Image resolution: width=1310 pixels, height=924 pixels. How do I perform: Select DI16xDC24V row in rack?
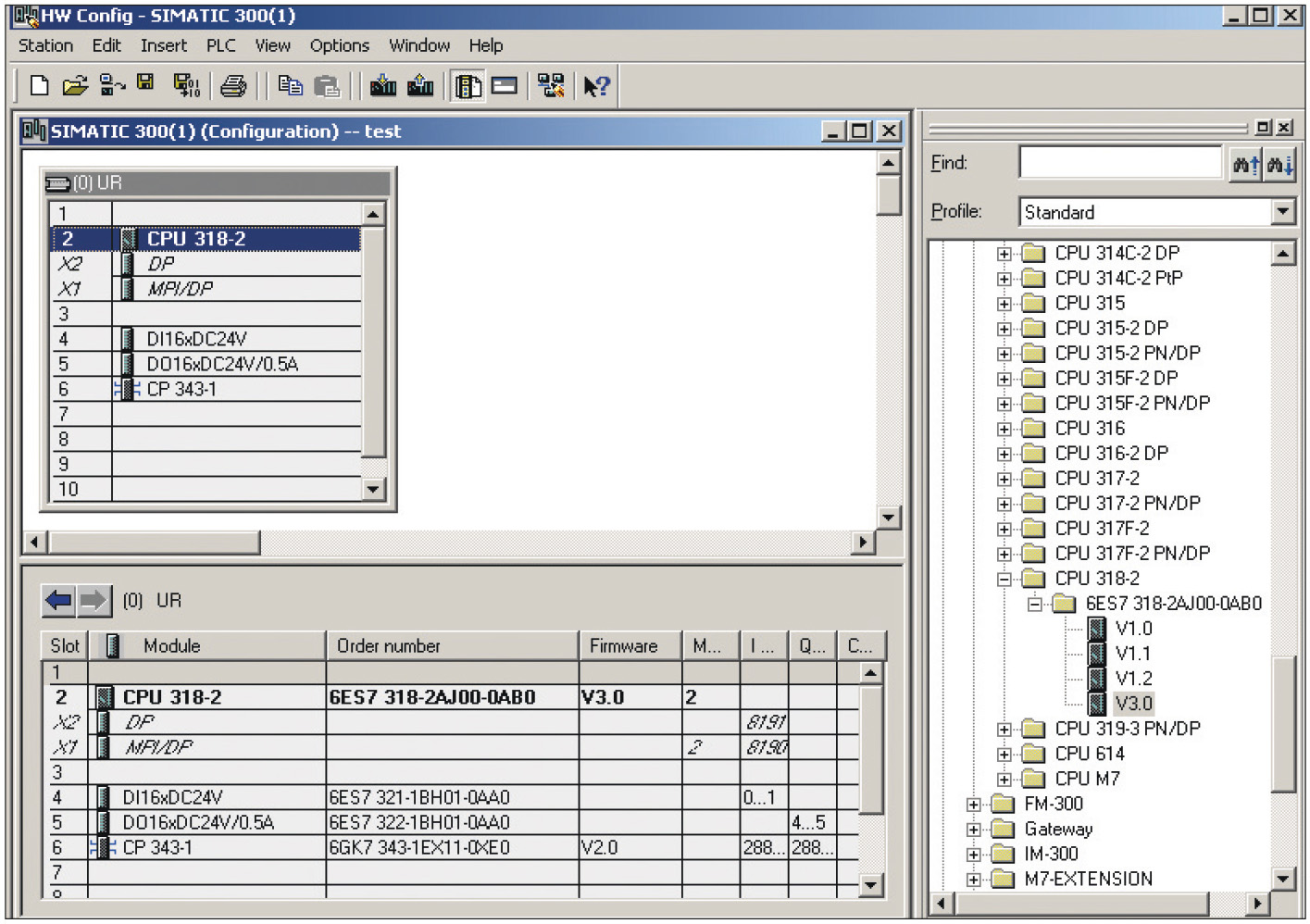coord(206,339)
